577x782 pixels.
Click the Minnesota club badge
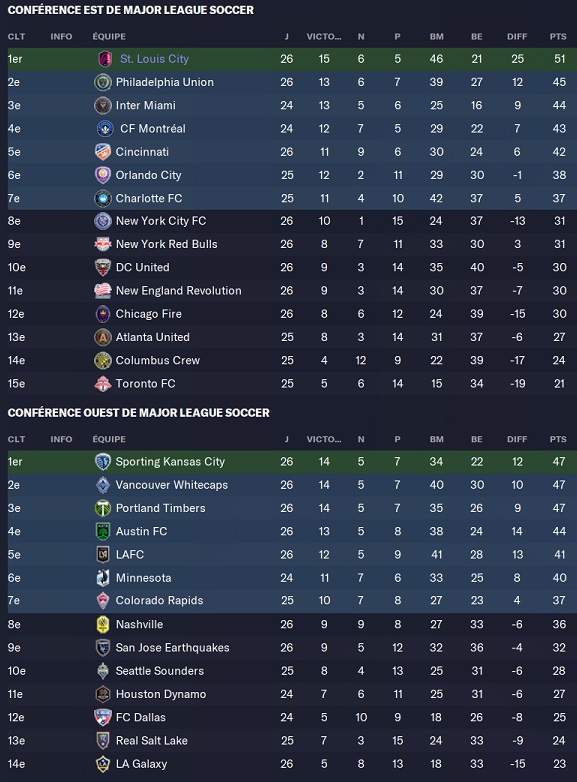coord(103,578)
